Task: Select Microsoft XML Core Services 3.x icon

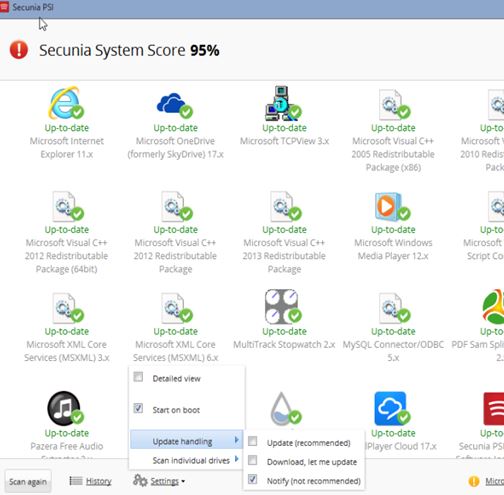Action: point(67,308)
